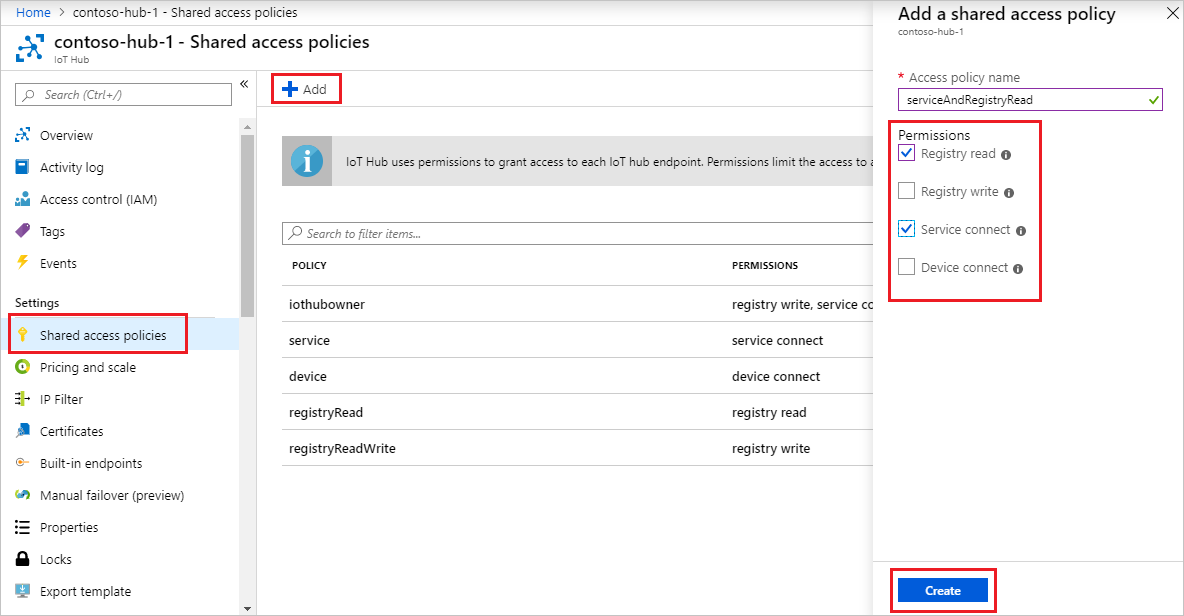
Task: Follow the Home breadcrumb link
Action: pos(33,12)
